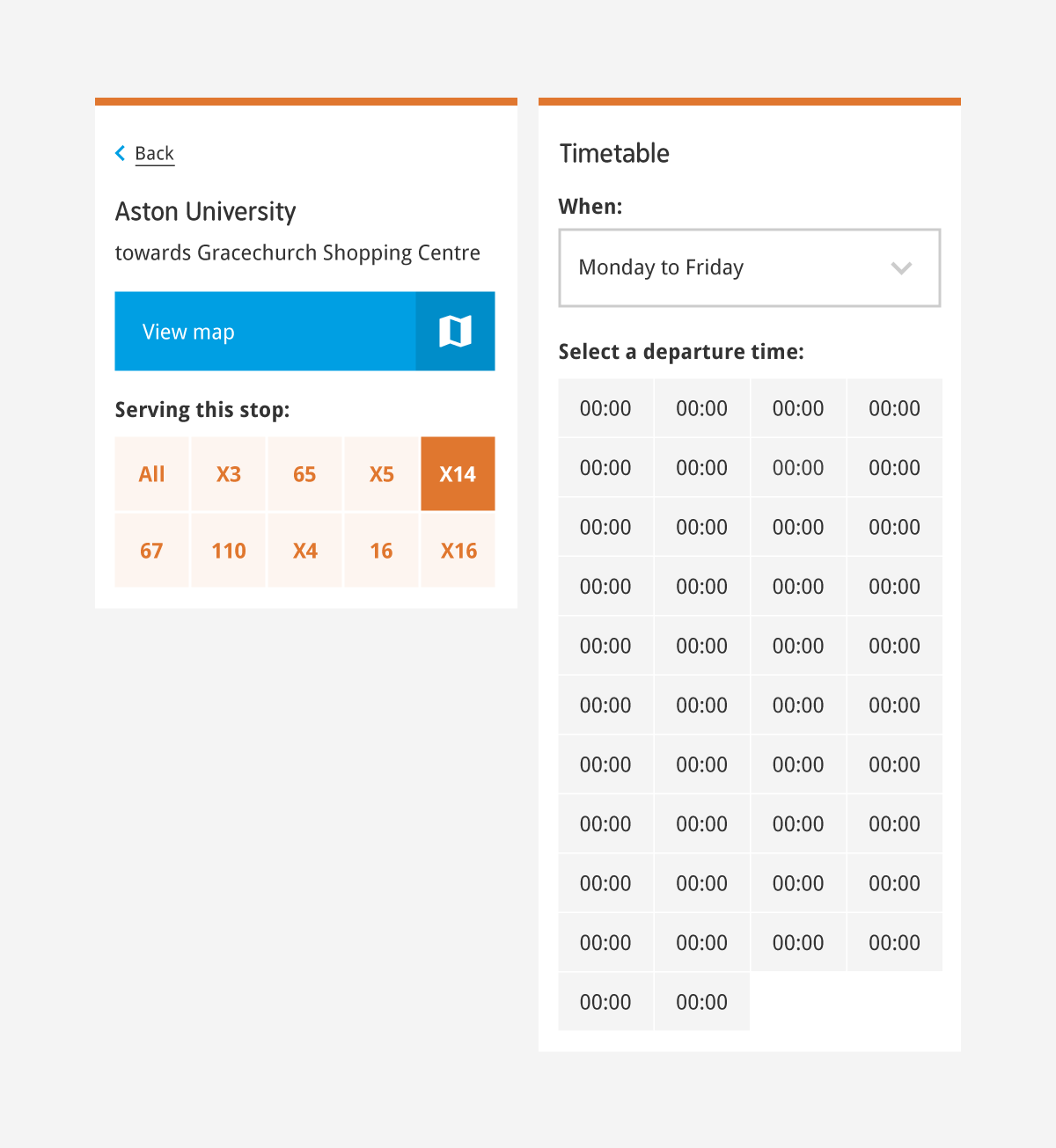Choose the 16 bus service
The width and height of the screenshot is (1056, 1148).
click(x=381, y=551)
